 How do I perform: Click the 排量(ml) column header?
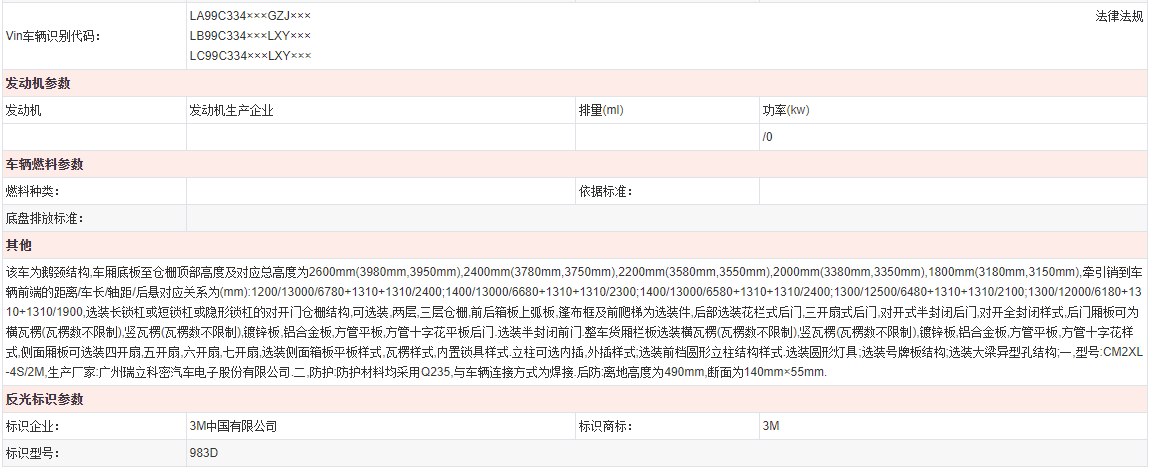(600, 110)
